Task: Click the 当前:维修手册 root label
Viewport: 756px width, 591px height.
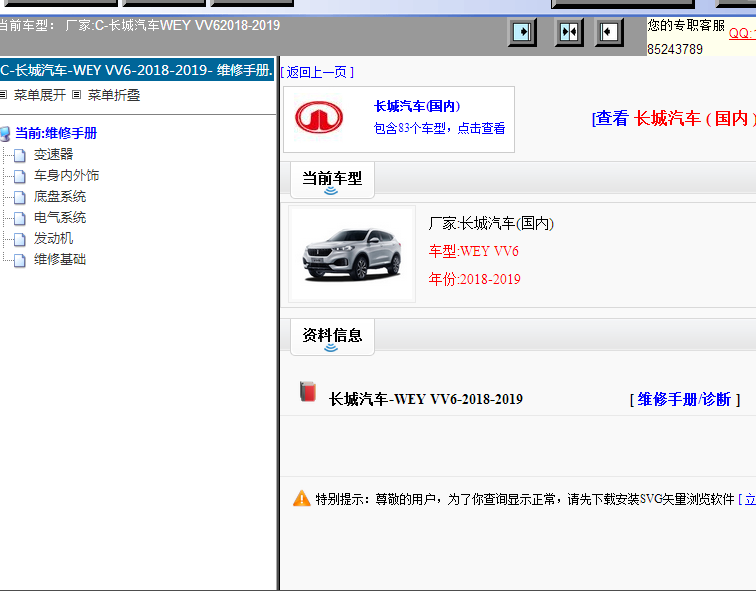Action: coord(56,133)
